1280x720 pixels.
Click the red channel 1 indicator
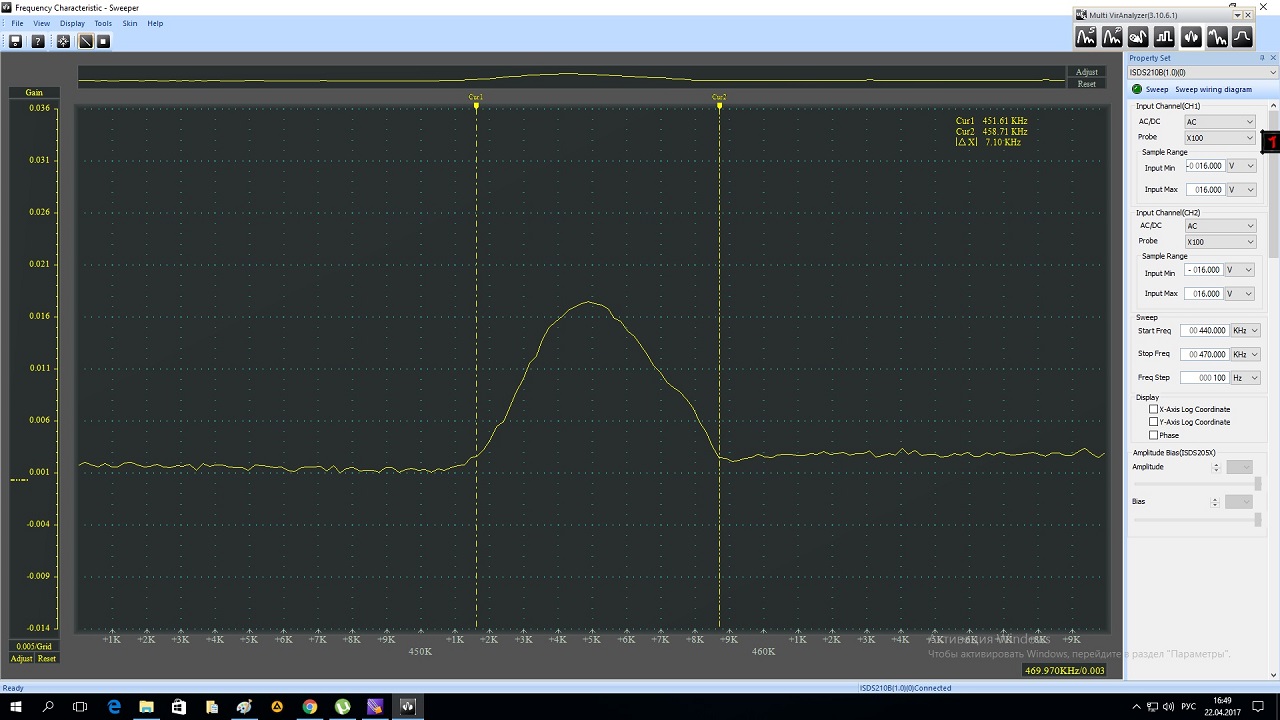point(1271,142)
